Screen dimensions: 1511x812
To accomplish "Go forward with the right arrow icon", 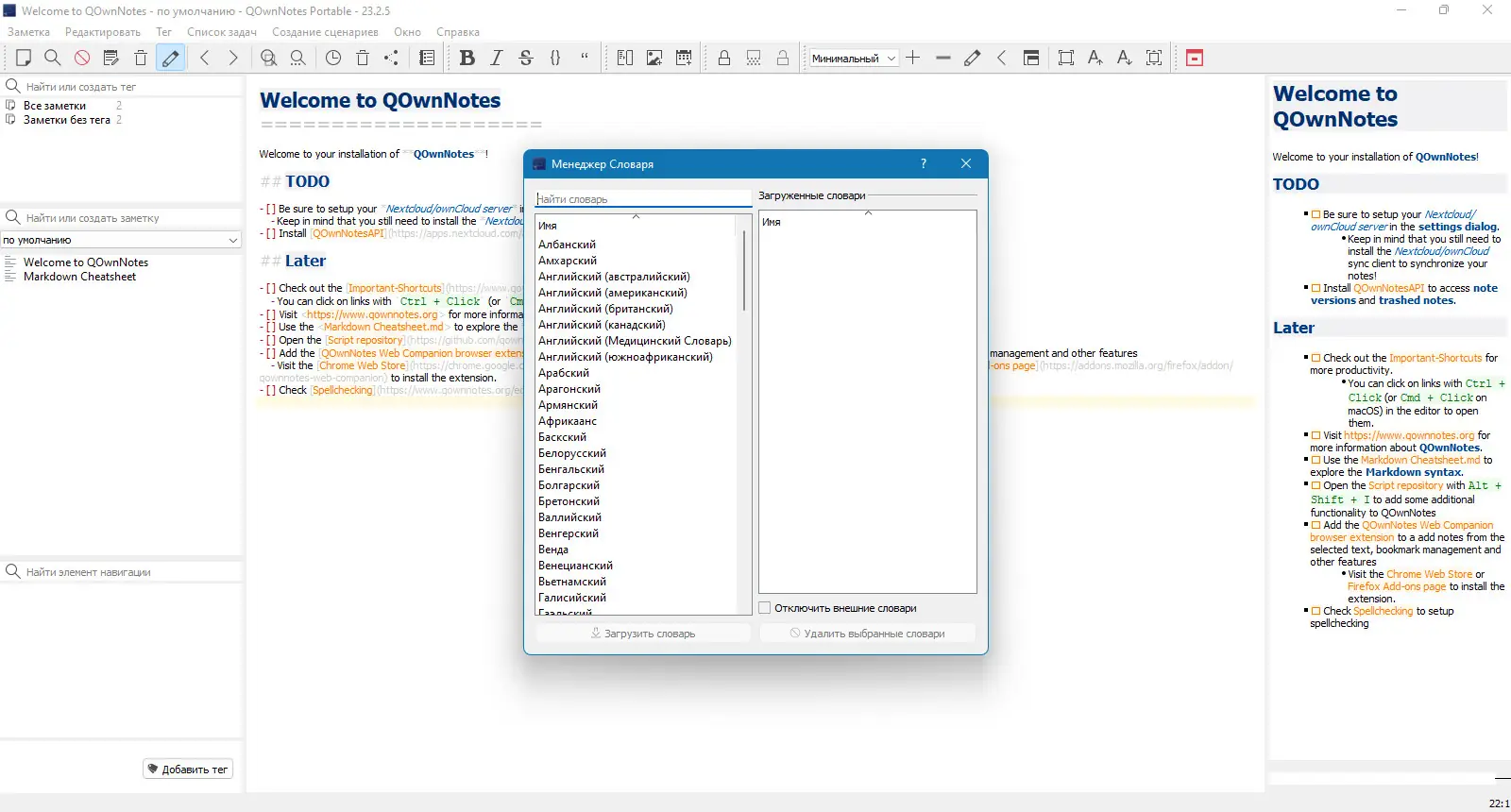I will pyautogui.click(x=233, y=58).
